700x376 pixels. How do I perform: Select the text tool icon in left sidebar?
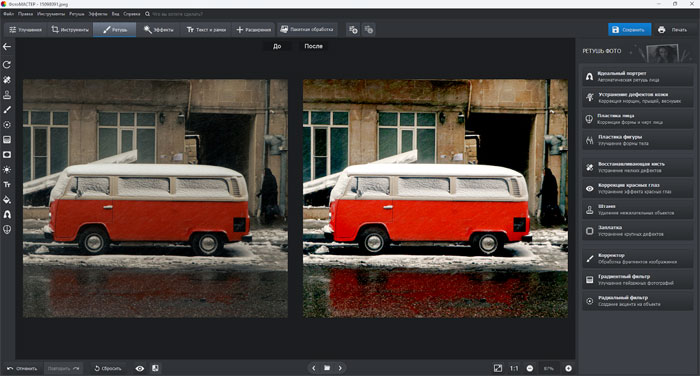(x=7, y=184)
